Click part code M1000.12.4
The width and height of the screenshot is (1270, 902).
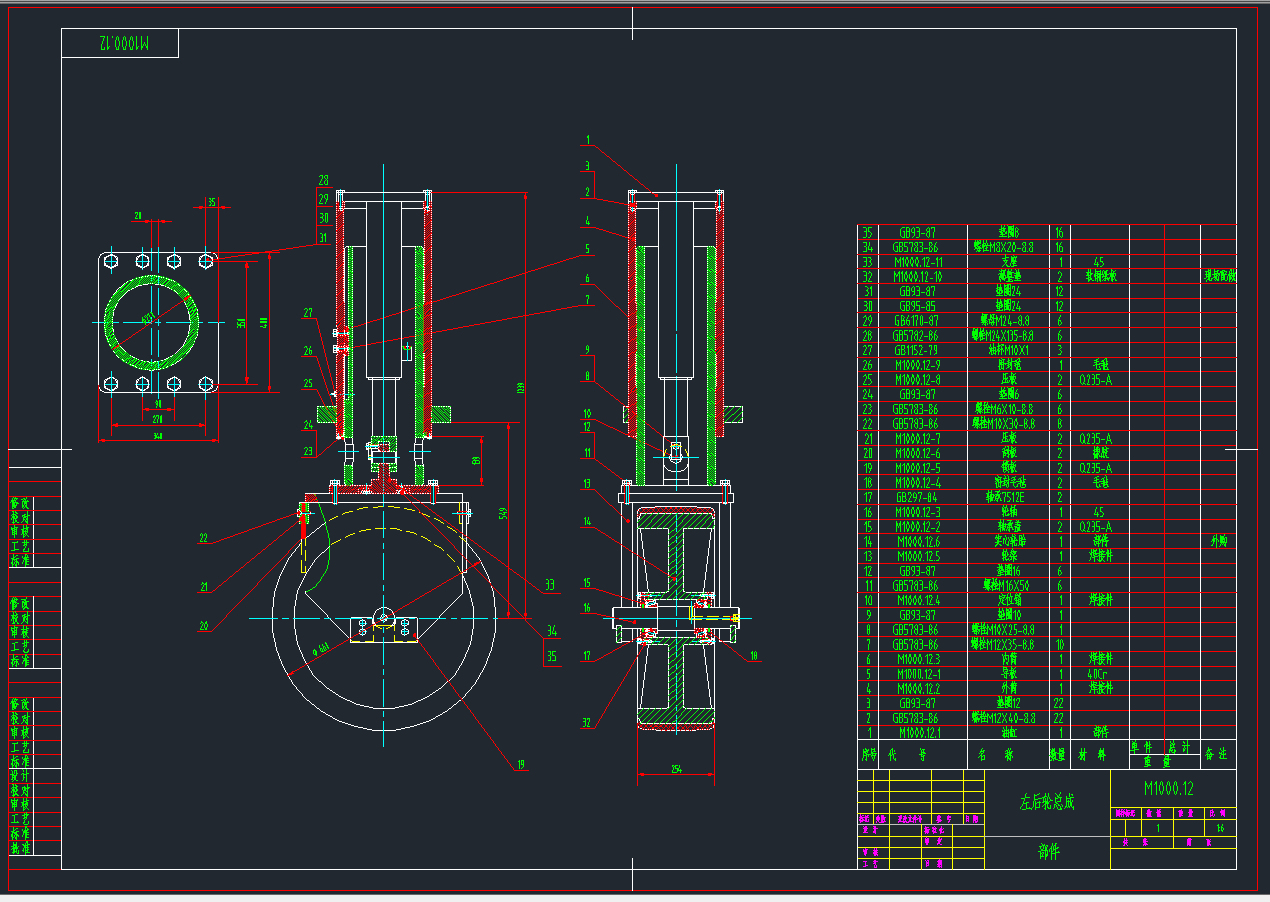(x=918, y=600)
